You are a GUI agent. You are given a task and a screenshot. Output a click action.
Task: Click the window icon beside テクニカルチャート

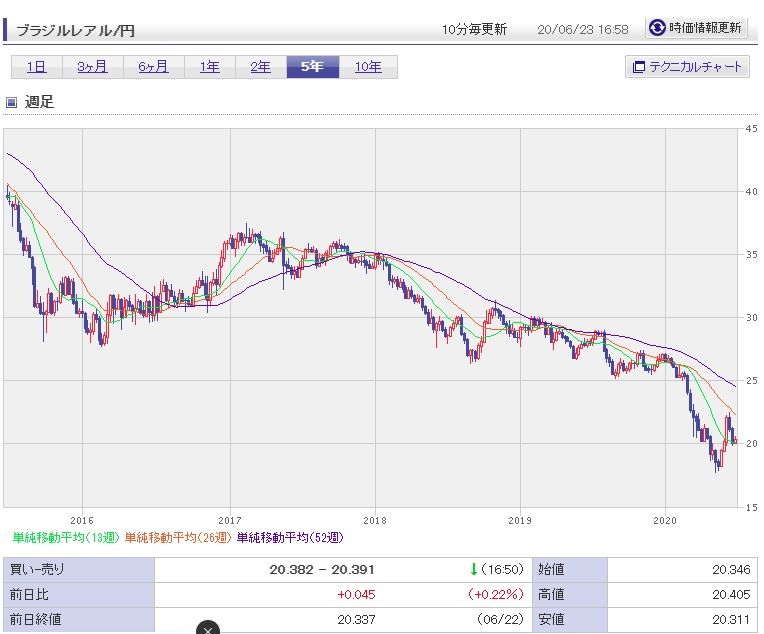pos(638,67)
